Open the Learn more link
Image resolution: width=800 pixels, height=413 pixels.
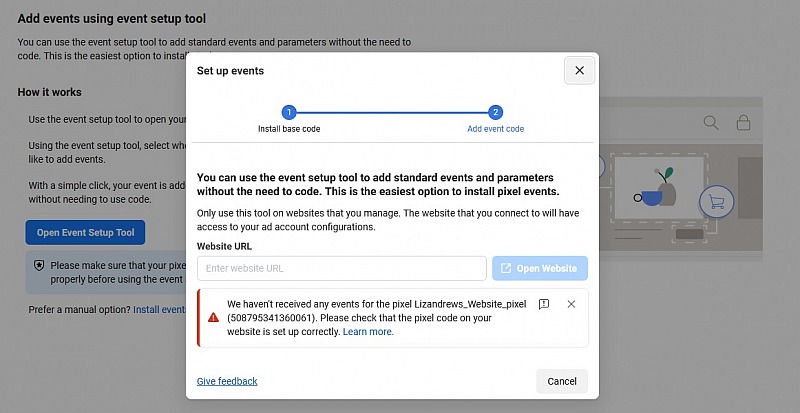[368, 332]
